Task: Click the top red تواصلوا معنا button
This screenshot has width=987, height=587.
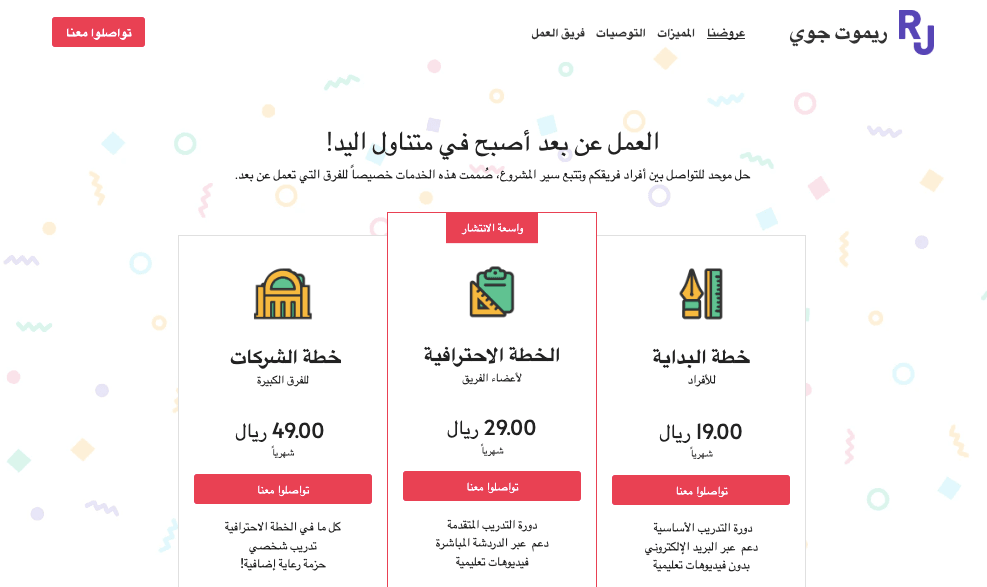Action: (x=97, y=31)
